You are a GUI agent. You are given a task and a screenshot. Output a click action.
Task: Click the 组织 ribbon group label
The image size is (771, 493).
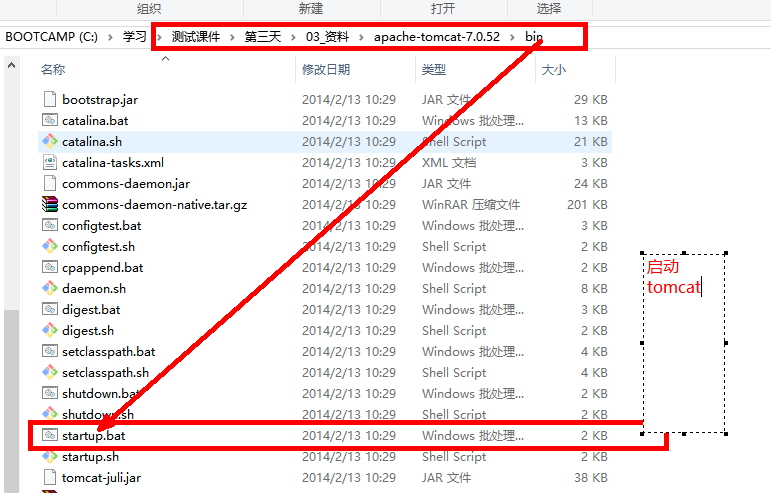pyautogui.click(x=149, y=8)
